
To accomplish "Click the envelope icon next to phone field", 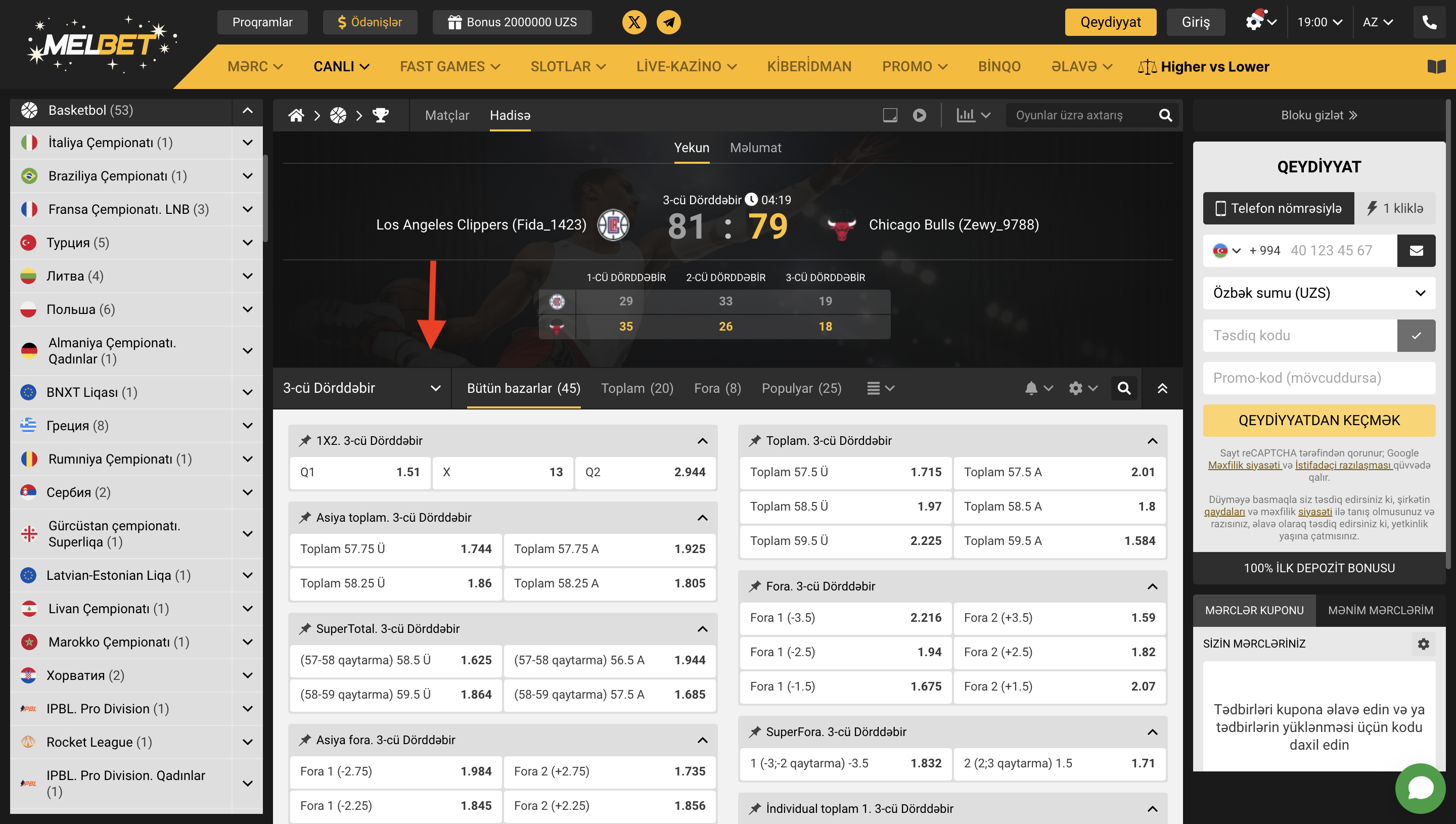I will pyautogui.click(x=1416, y=251).
